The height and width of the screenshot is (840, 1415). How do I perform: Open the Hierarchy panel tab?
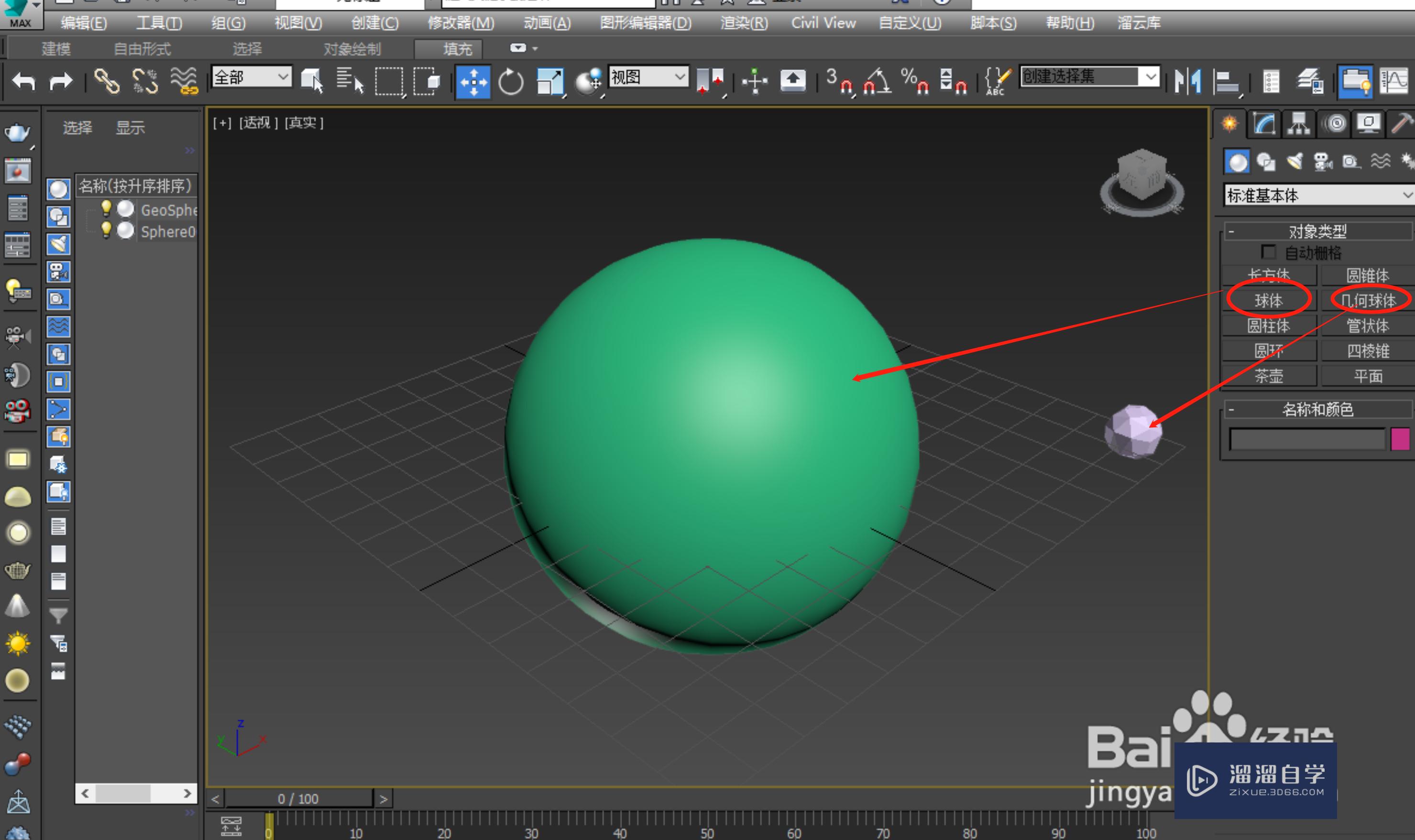1298,123
